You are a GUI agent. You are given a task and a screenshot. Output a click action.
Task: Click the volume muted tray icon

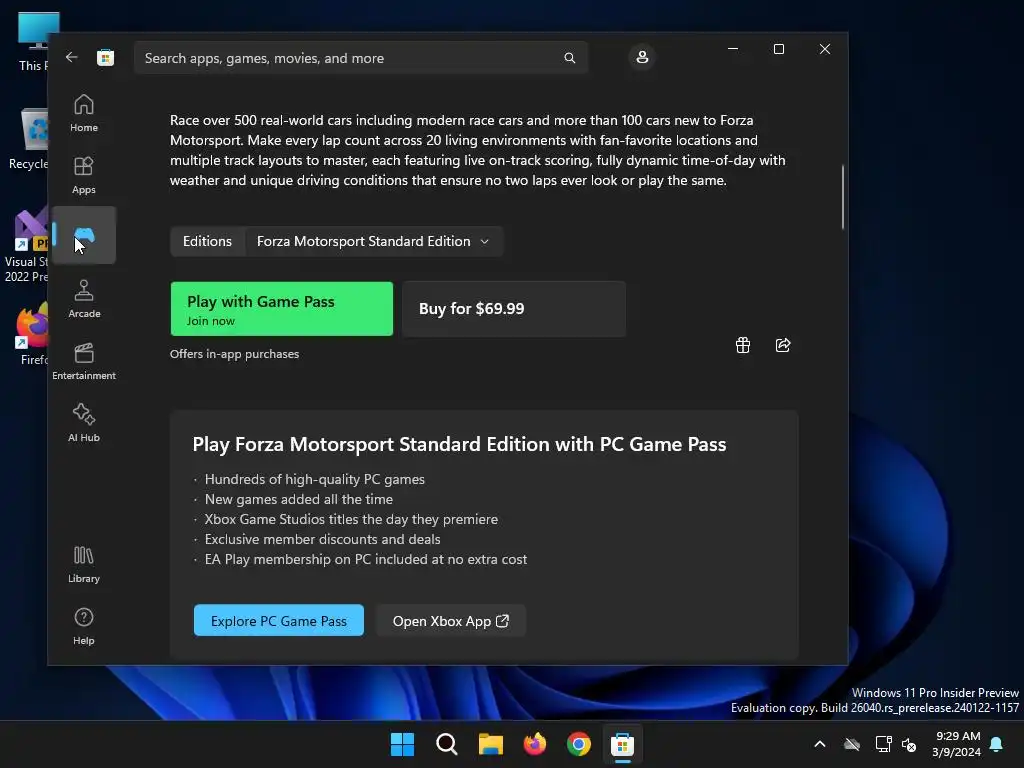pos(909,744)
